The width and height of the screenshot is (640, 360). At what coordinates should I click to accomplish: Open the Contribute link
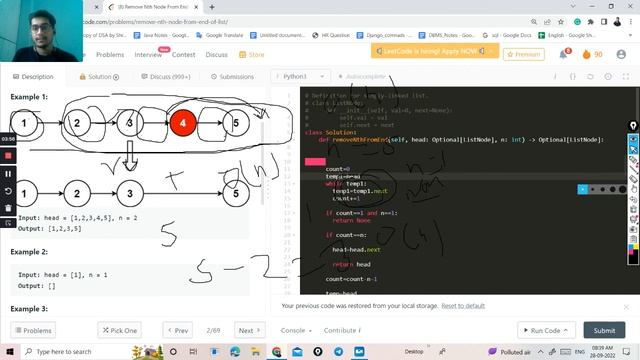tap(342, 330)
